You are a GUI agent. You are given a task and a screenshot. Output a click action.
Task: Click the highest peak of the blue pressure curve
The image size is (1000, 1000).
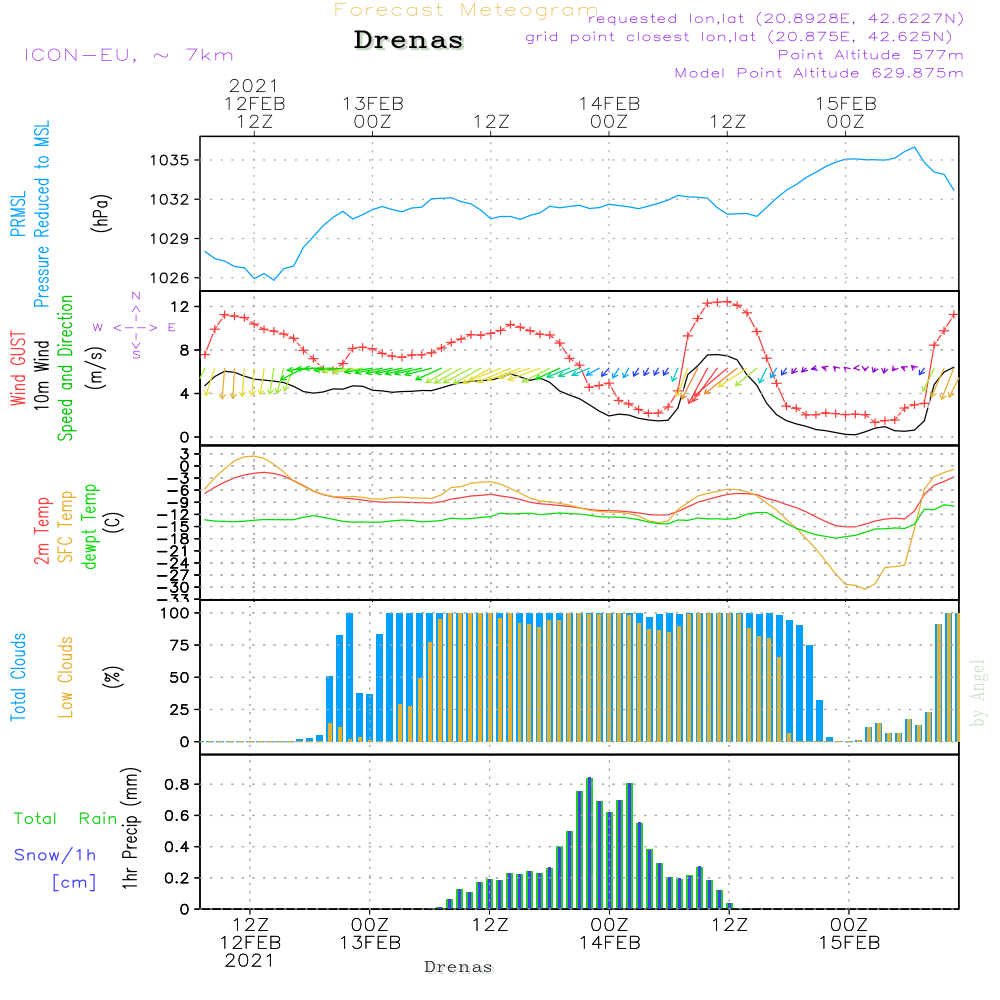coord(915,147)
